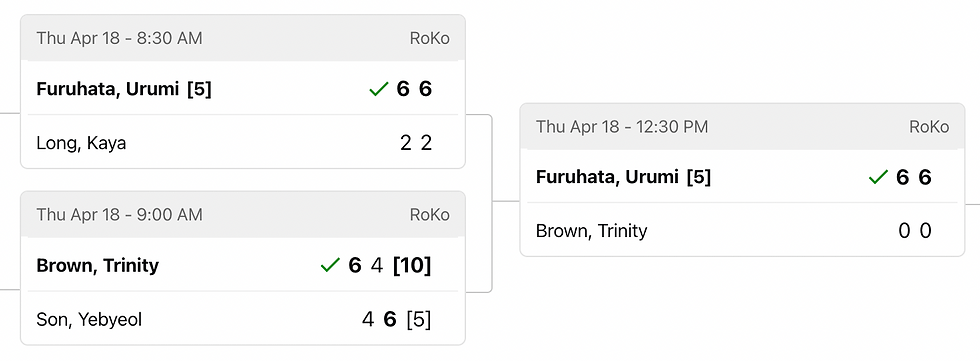Click the green checkmark next to Brown, Trinity

click(329, 265)
